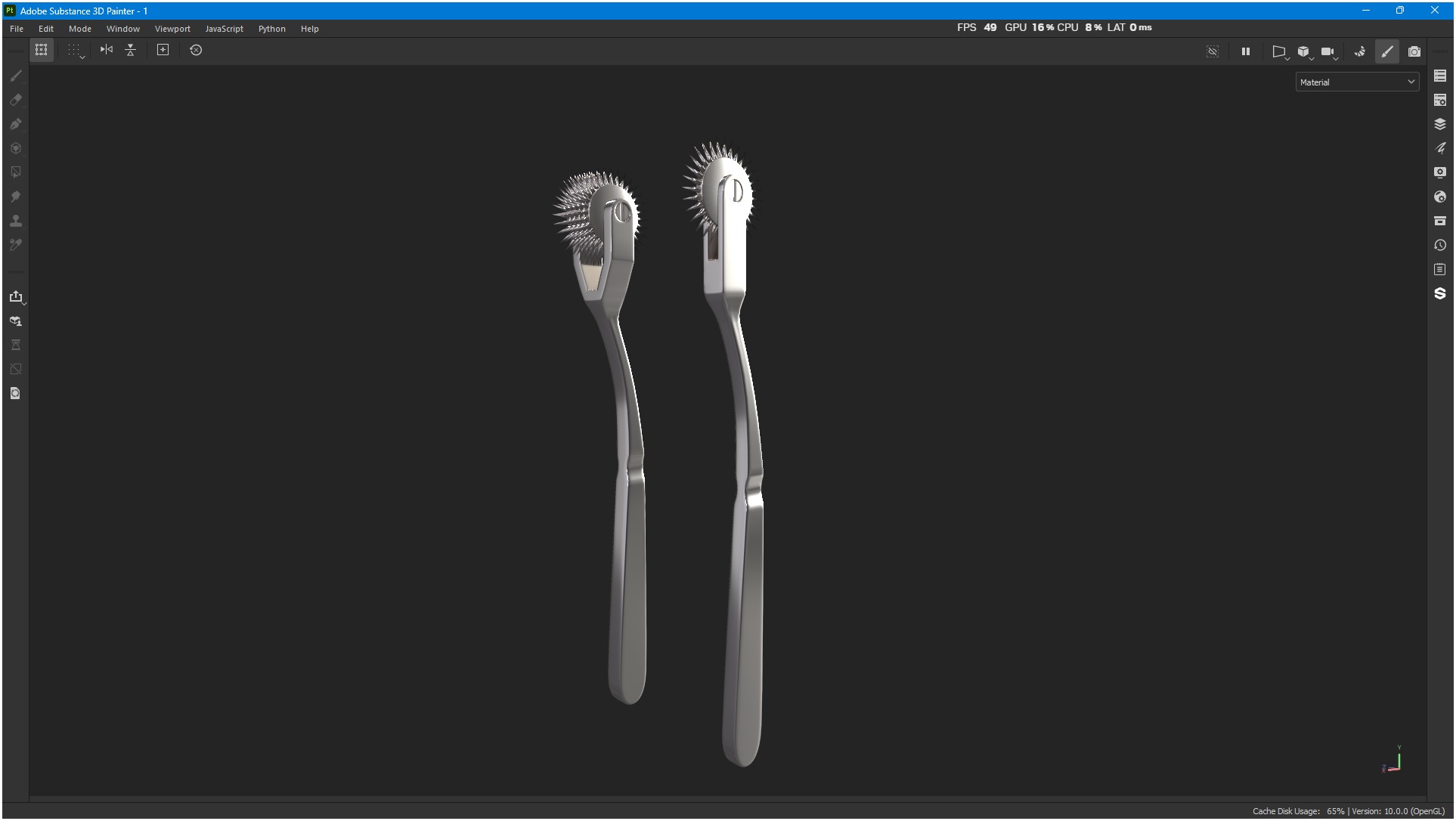Click the CPU 8 % readout
Viewport: 1456px width, 821px height.
(1080, 27)
